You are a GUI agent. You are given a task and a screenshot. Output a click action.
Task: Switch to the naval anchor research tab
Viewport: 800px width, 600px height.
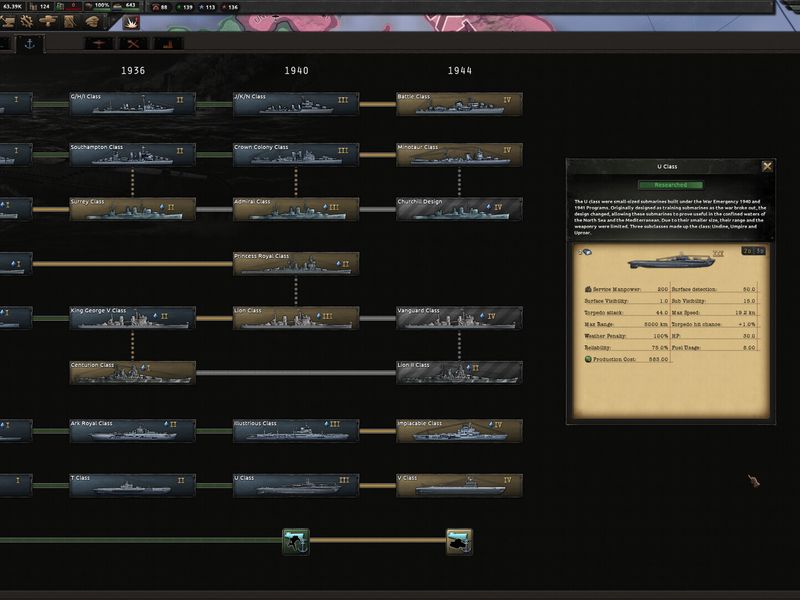click(30, 44)
